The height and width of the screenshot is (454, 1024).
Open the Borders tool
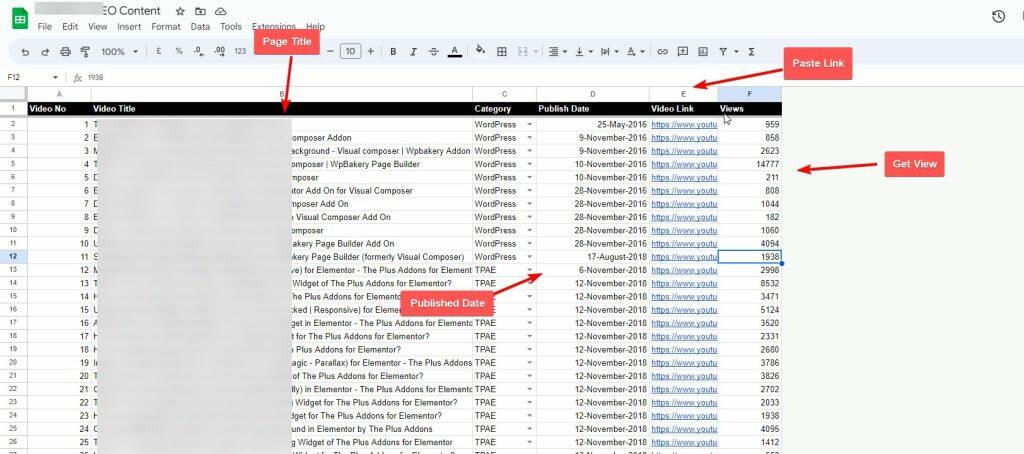click(x=502, y=51)
